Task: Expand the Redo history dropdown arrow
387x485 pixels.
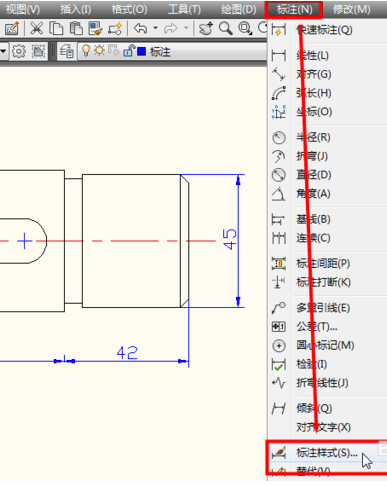Action: click(186, 29)
